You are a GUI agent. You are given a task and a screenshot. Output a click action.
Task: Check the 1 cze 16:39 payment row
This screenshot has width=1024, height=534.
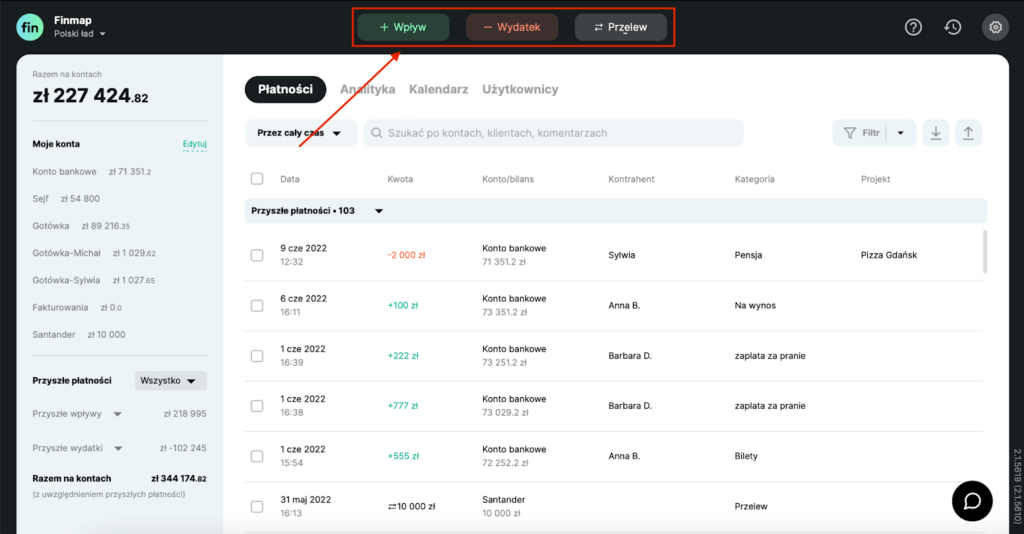(x=257, y=356)
